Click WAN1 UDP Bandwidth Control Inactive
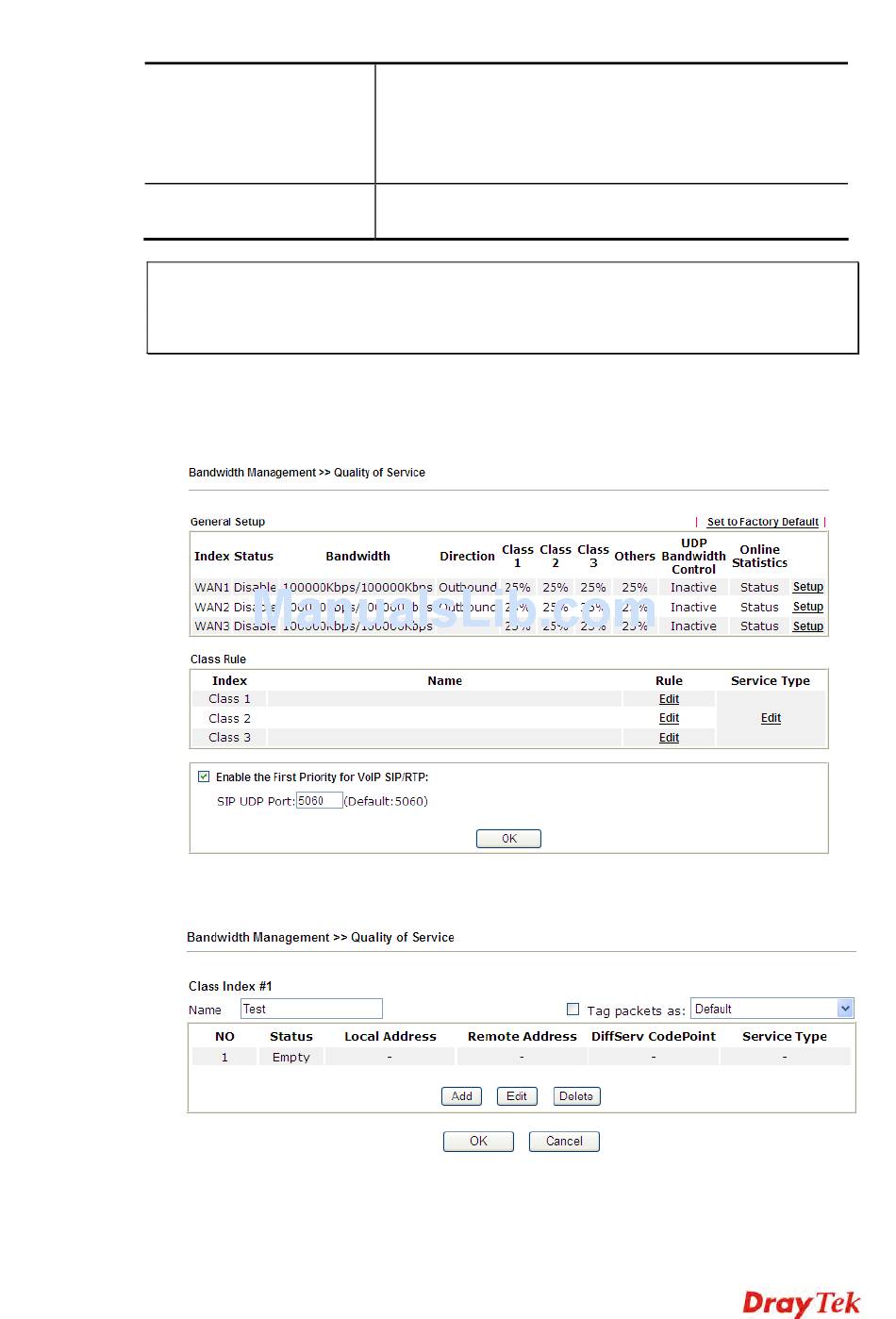The image size is (896, 1319). coord(693,587)
